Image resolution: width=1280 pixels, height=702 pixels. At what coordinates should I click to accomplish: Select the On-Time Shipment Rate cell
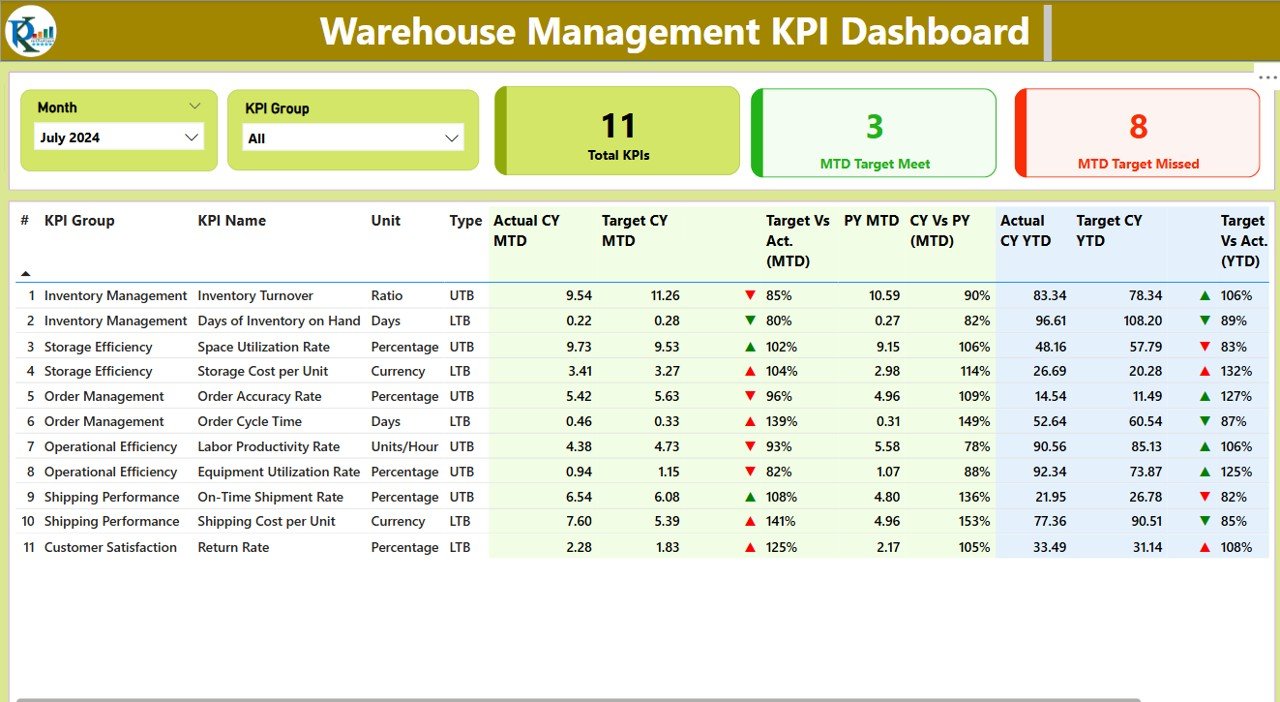pyautogui.click(x=270, y=497)
